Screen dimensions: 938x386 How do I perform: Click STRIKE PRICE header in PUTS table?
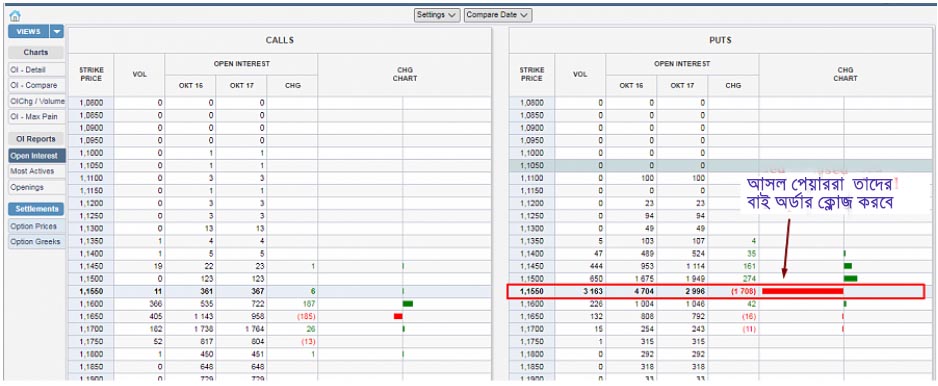532,74
